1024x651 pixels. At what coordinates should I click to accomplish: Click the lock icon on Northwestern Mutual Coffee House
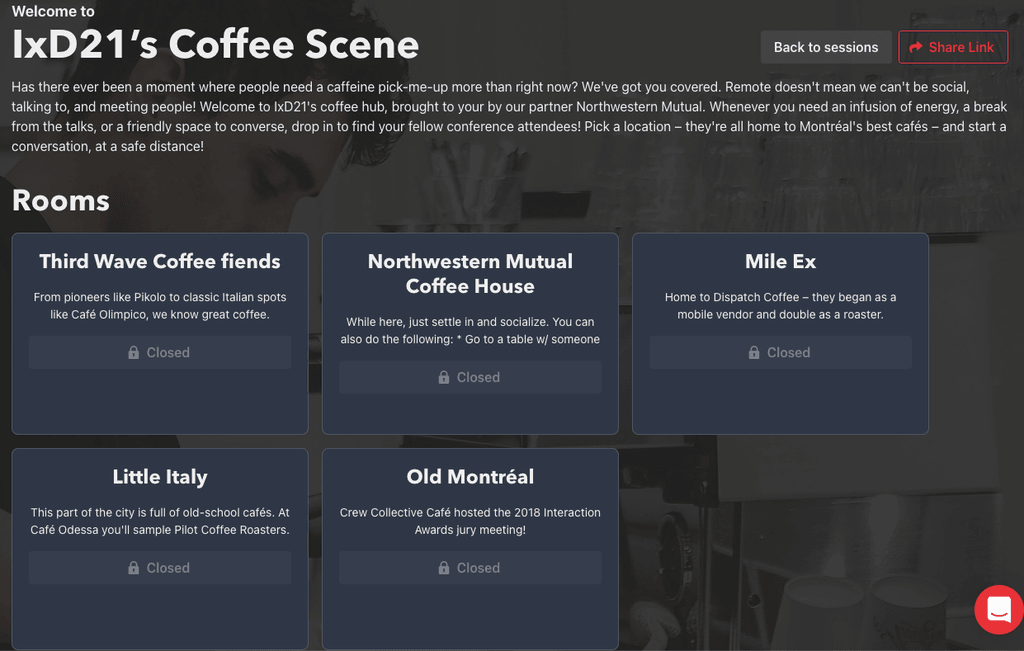(444, 377)
